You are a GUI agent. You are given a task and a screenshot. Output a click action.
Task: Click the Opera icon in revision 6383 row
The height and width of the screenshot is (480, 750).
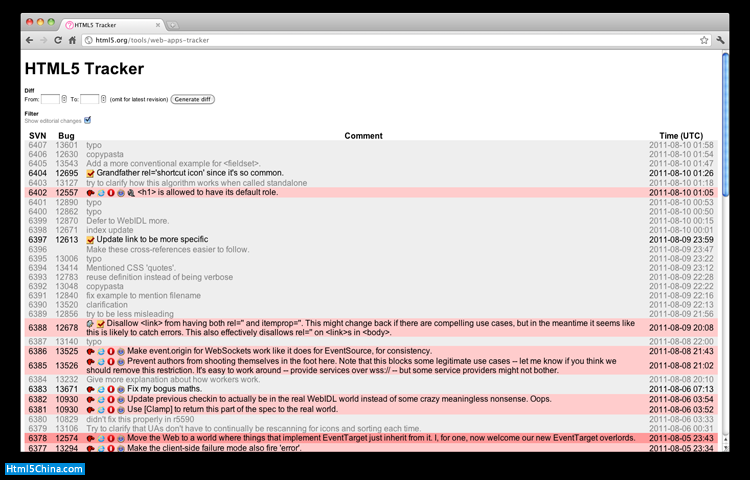(x=111, y=389)
